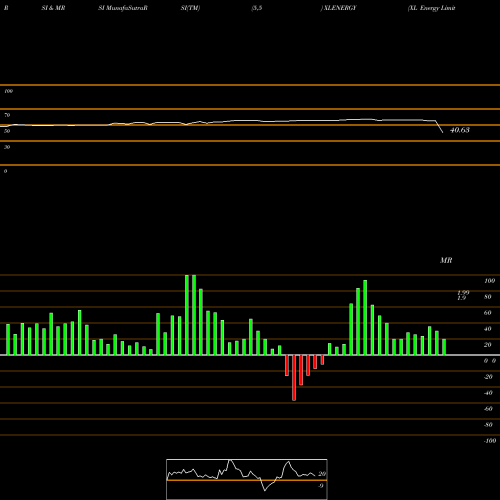Click the 30 level label on the RSI scale
This screenshot has height=500, width=500.
(7, 147)
